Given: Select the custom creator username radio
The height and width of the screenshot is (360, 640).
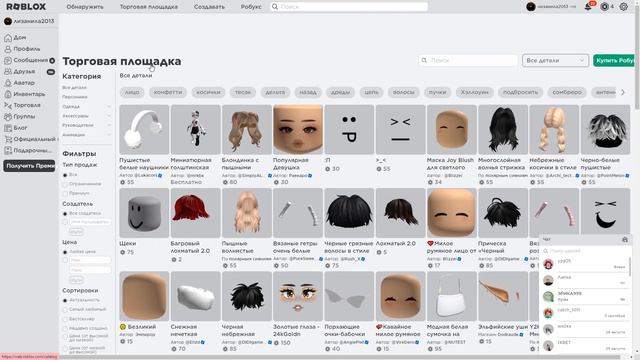Looking at the screenshot, I should 65,222.
